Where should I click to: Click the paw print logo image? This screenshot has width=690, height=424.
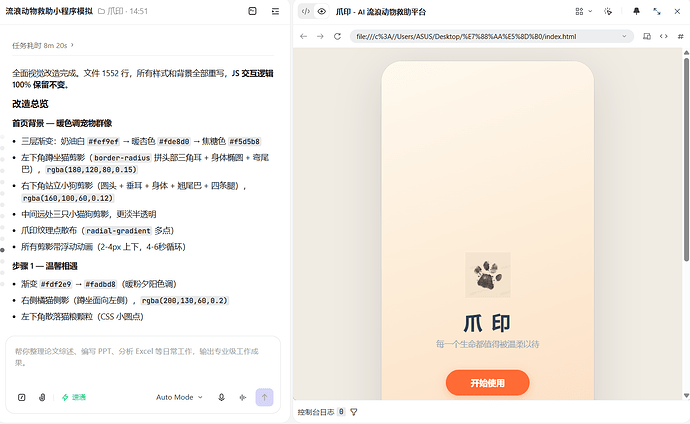(x=488, y=275)
